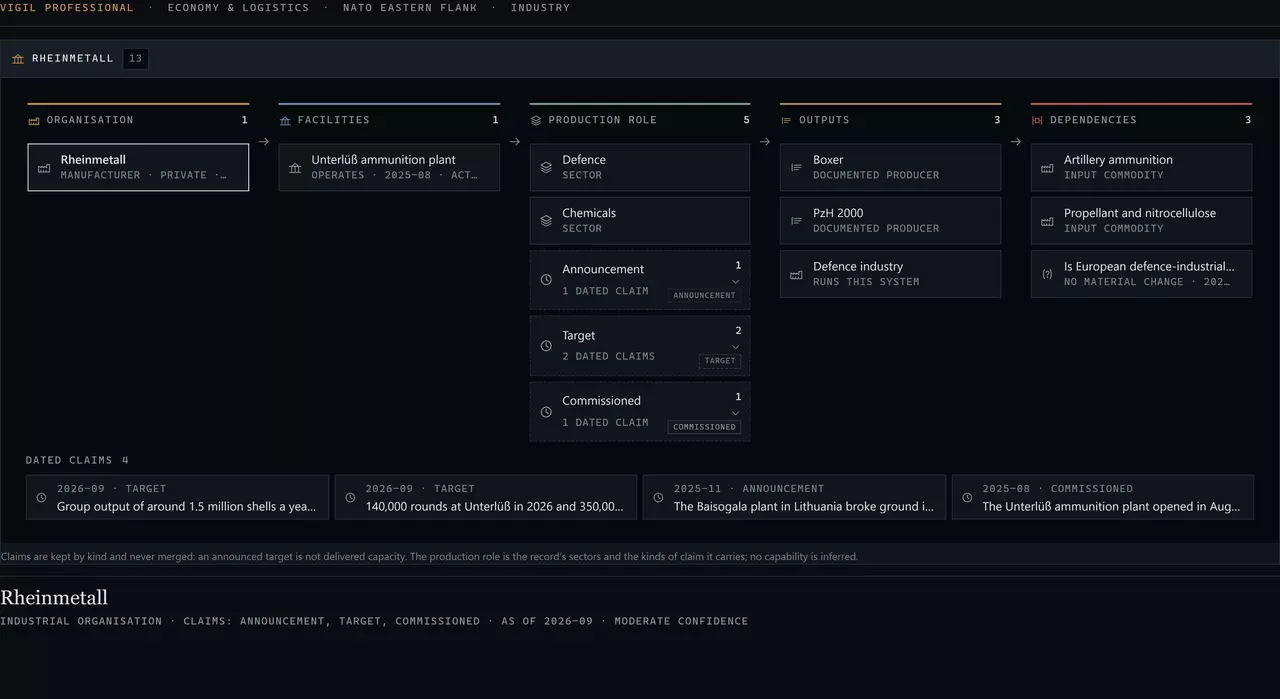The height and width of the screenshot is (699, 1280).
Task: Click the Facilities column building icon
Action: point(285,120)
